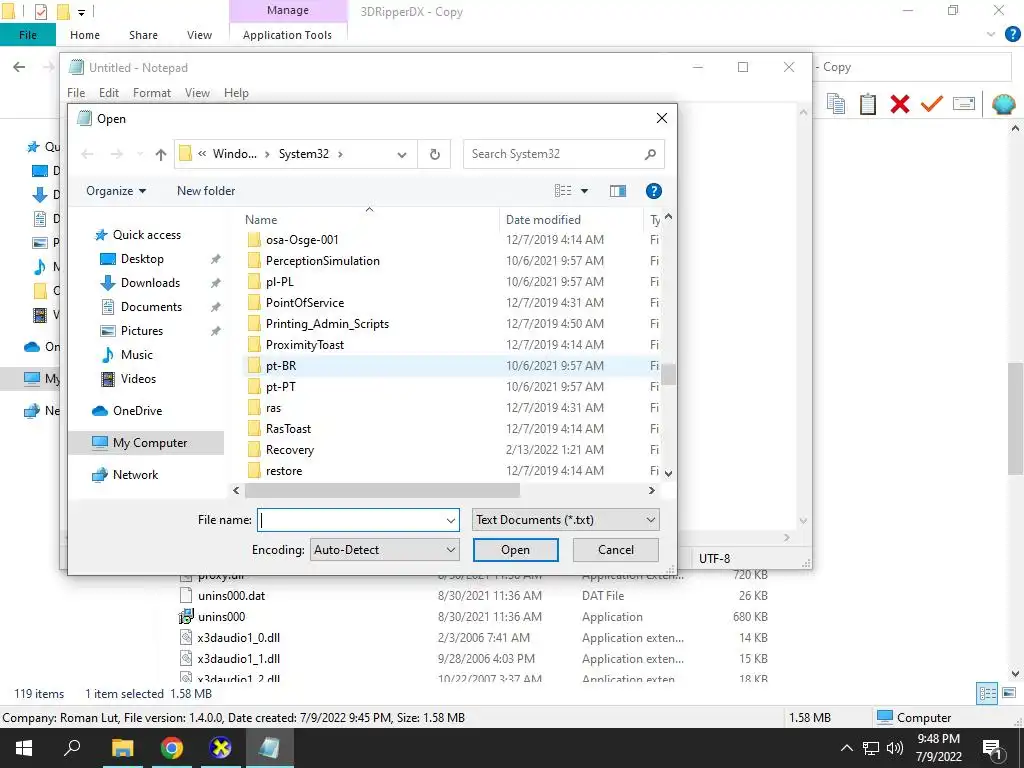The height and width of the screenshot is (768, 1024).
Task: Open the Notepad File menu
Action: (76, 93)
